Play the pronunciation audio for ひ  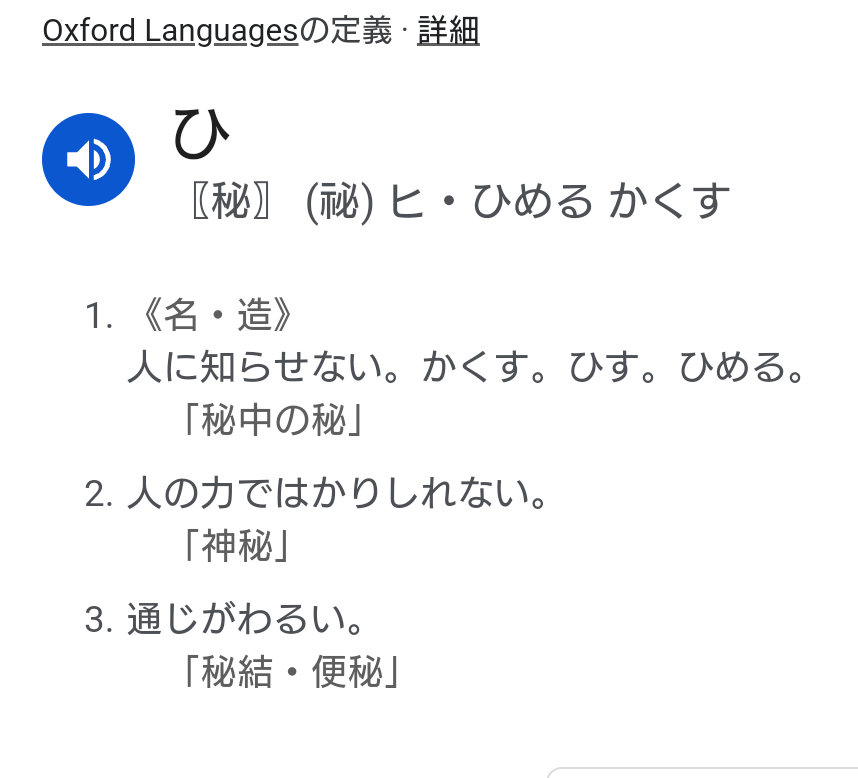[88, 159]
